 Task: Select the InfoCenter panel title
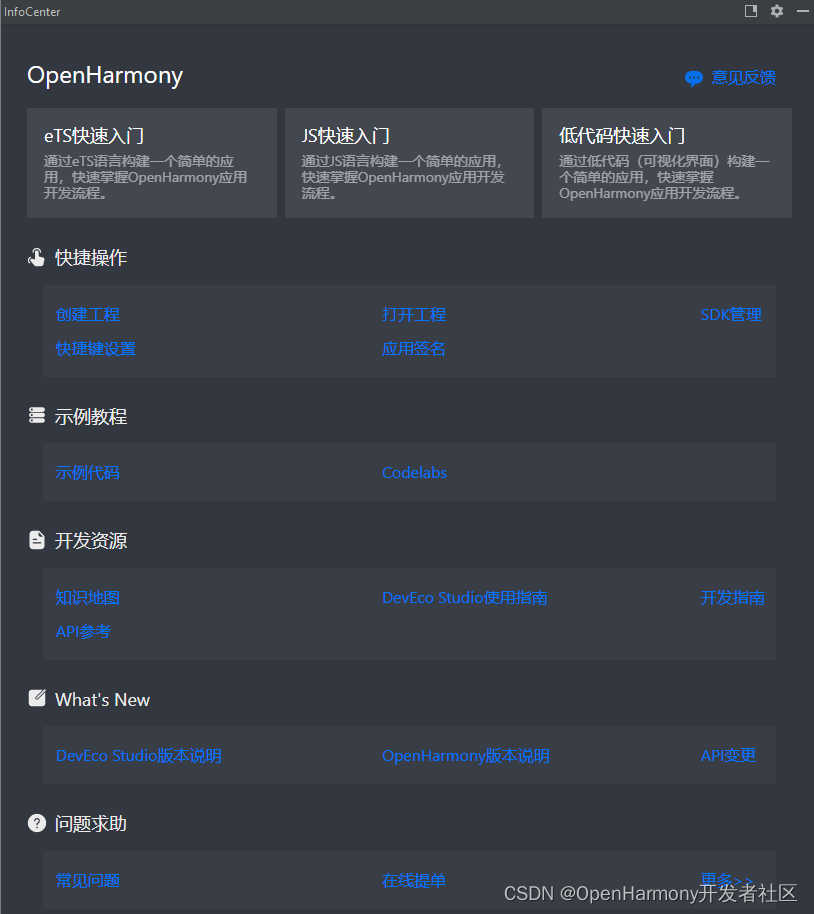tap(32, 12)
